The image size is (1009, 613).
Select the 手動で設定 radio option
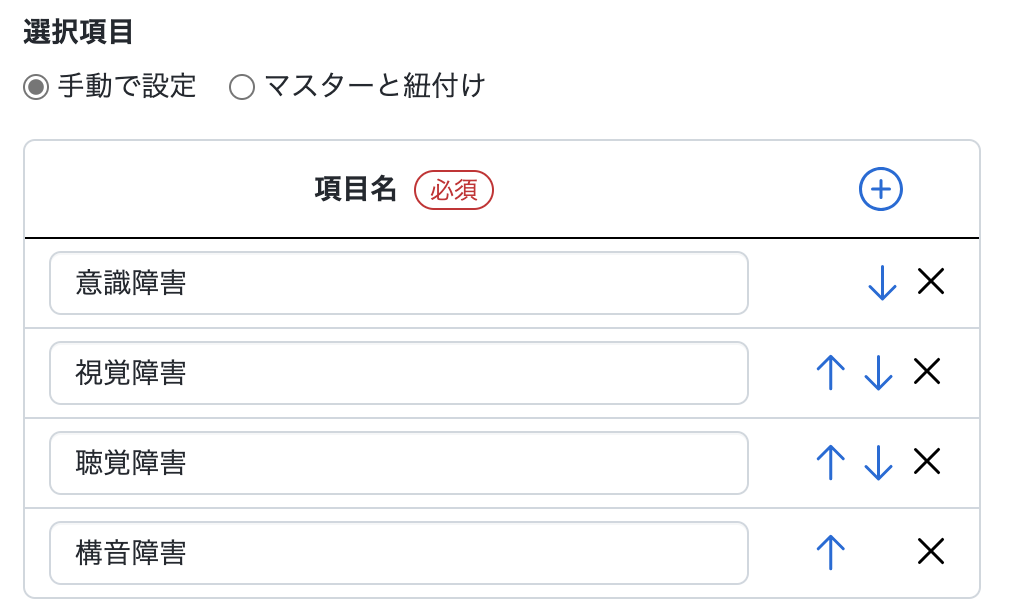36,87
